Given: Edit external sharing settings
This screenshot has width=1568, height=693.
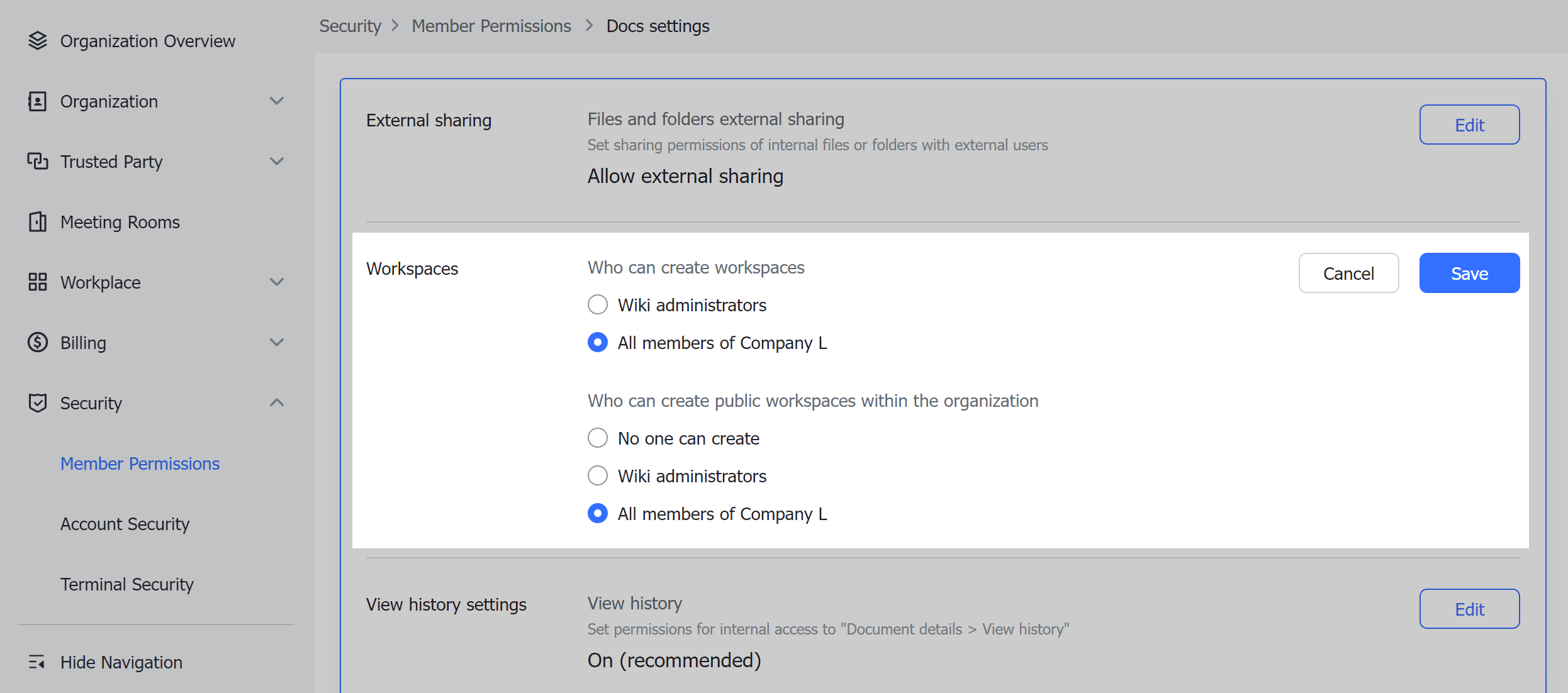Looking at the screenshot, I should pyautogui.click(x=1469, y=125).
